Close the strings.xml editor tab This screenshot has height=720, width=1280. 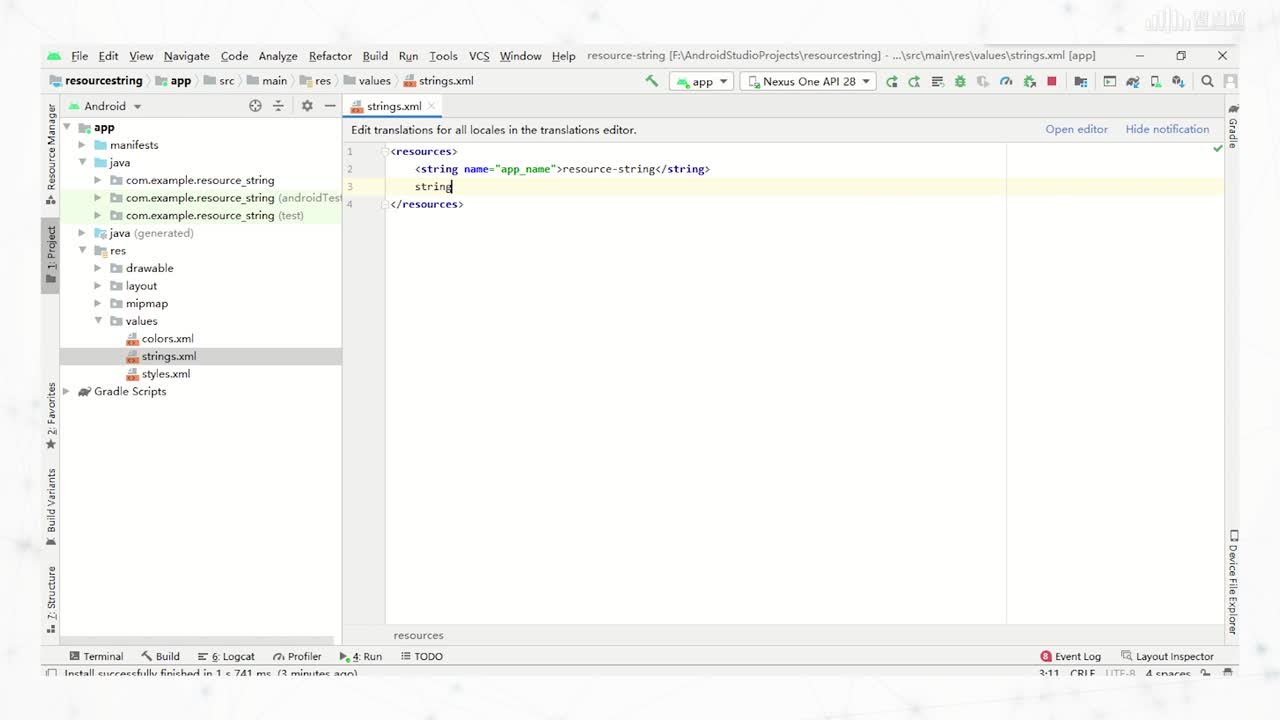click(431, 106)
